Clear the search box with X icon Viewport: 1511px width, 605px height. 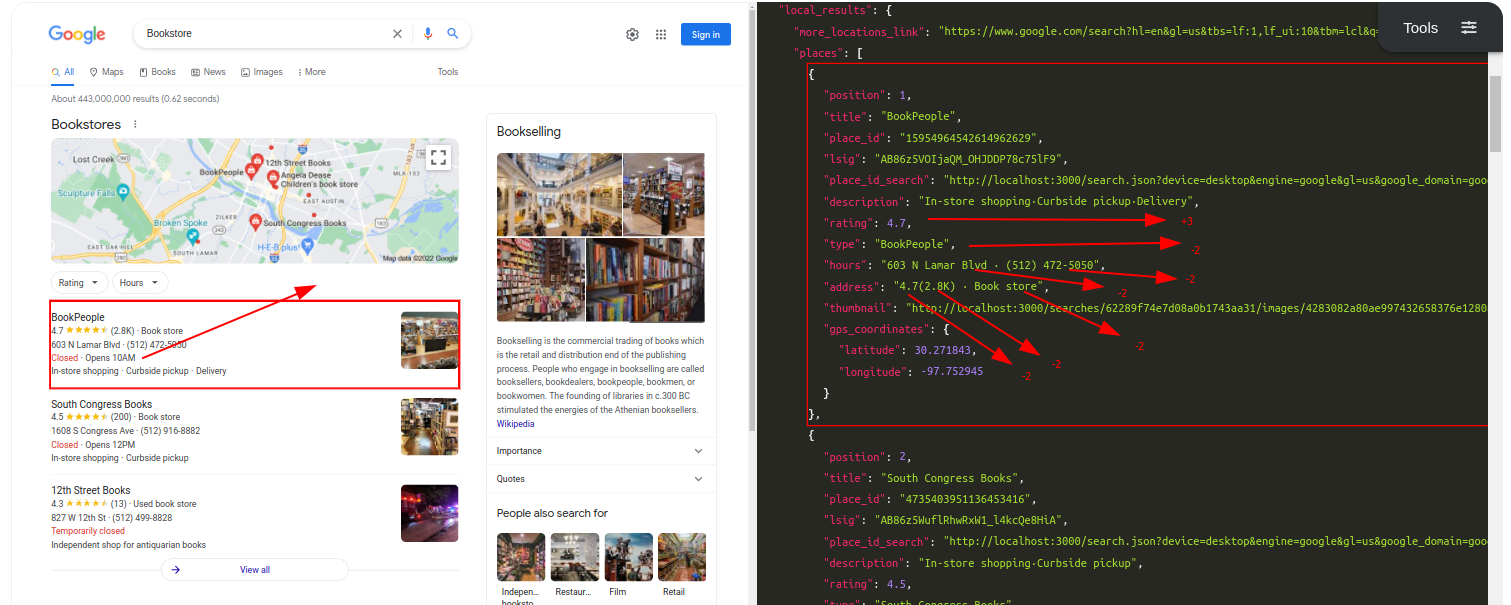[397, 34]
